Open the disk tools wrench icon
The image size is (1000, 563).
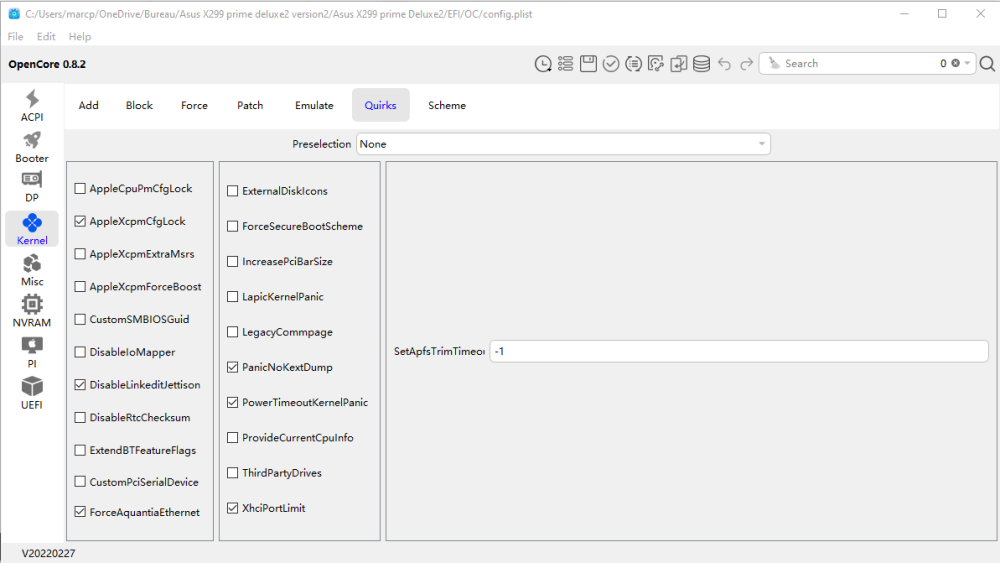point(656,64)
